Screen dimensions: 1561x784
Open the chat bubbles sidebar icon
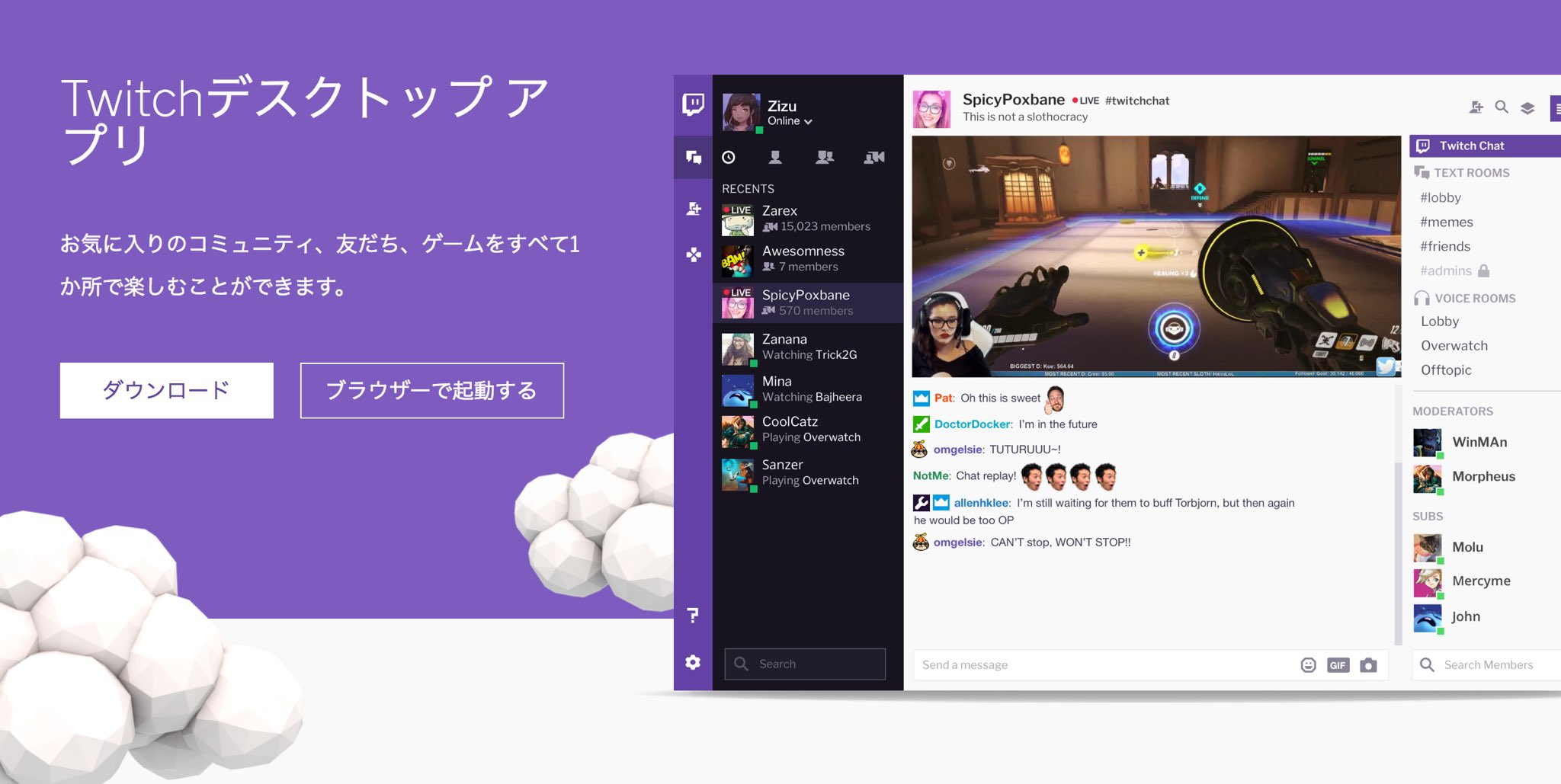pos(693,157)
